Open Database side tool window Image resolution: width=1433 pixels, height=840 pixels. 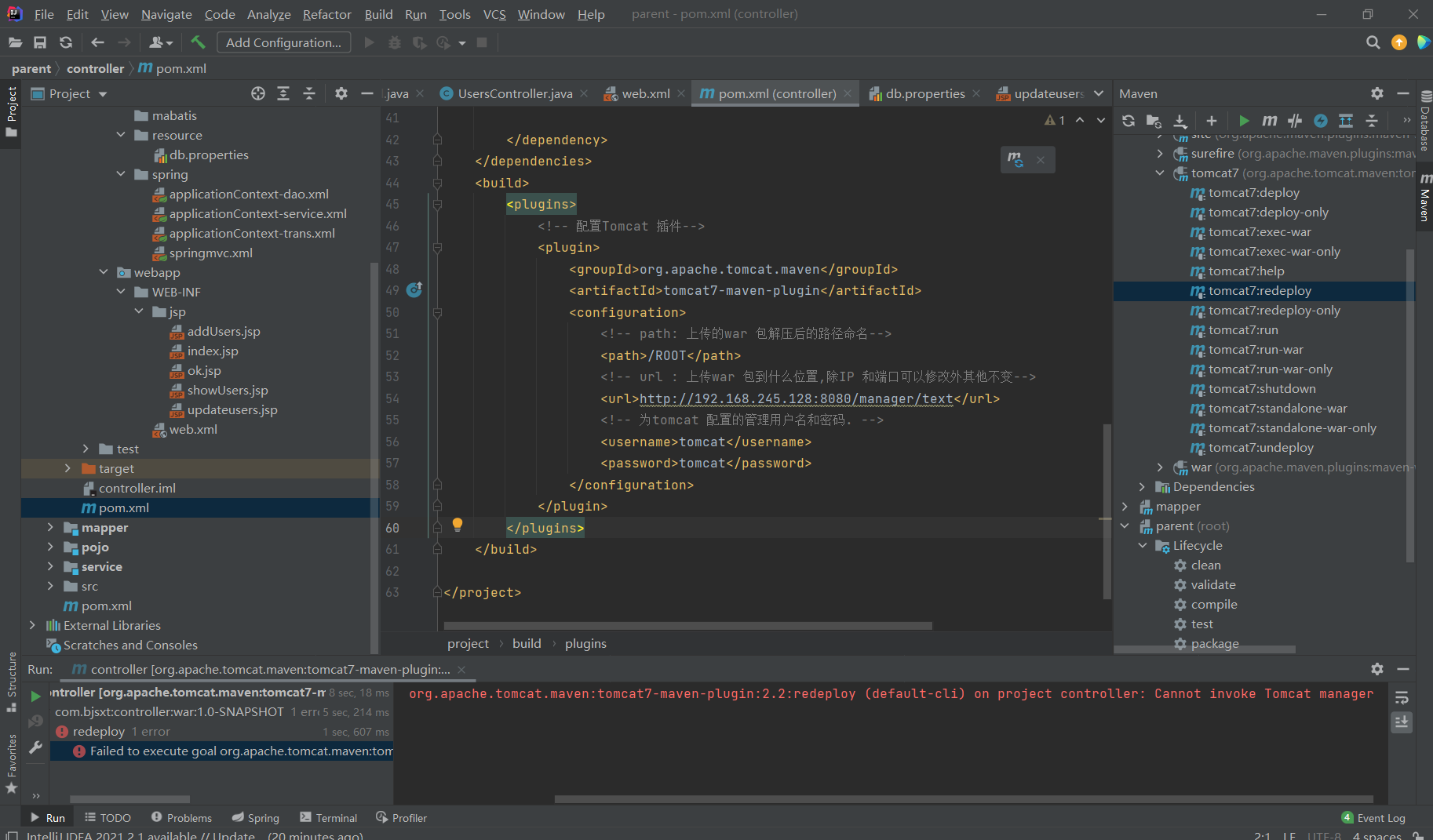[1424, 122]
